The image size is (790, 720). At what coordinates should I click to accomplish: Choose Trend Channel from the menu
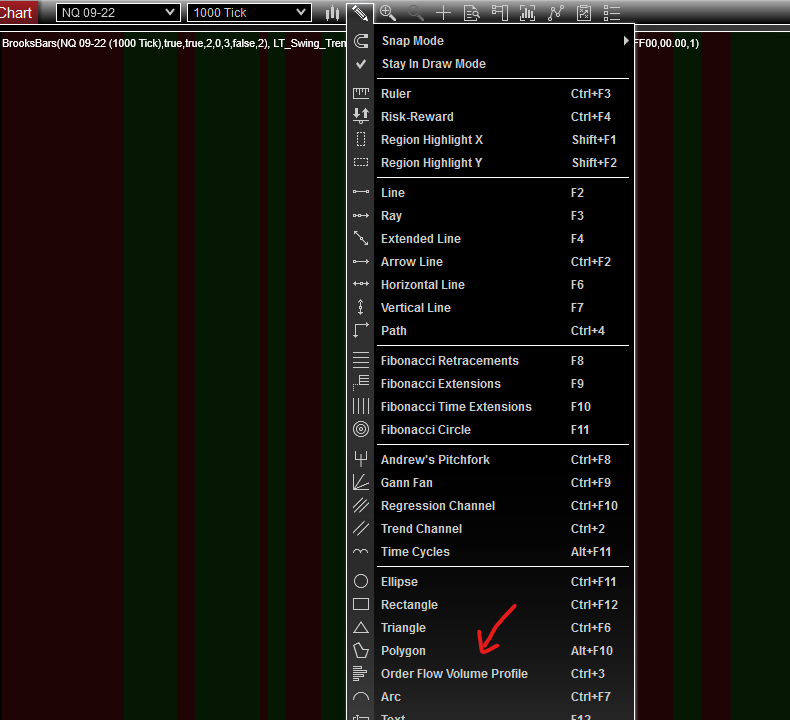[x=490, y=529]
